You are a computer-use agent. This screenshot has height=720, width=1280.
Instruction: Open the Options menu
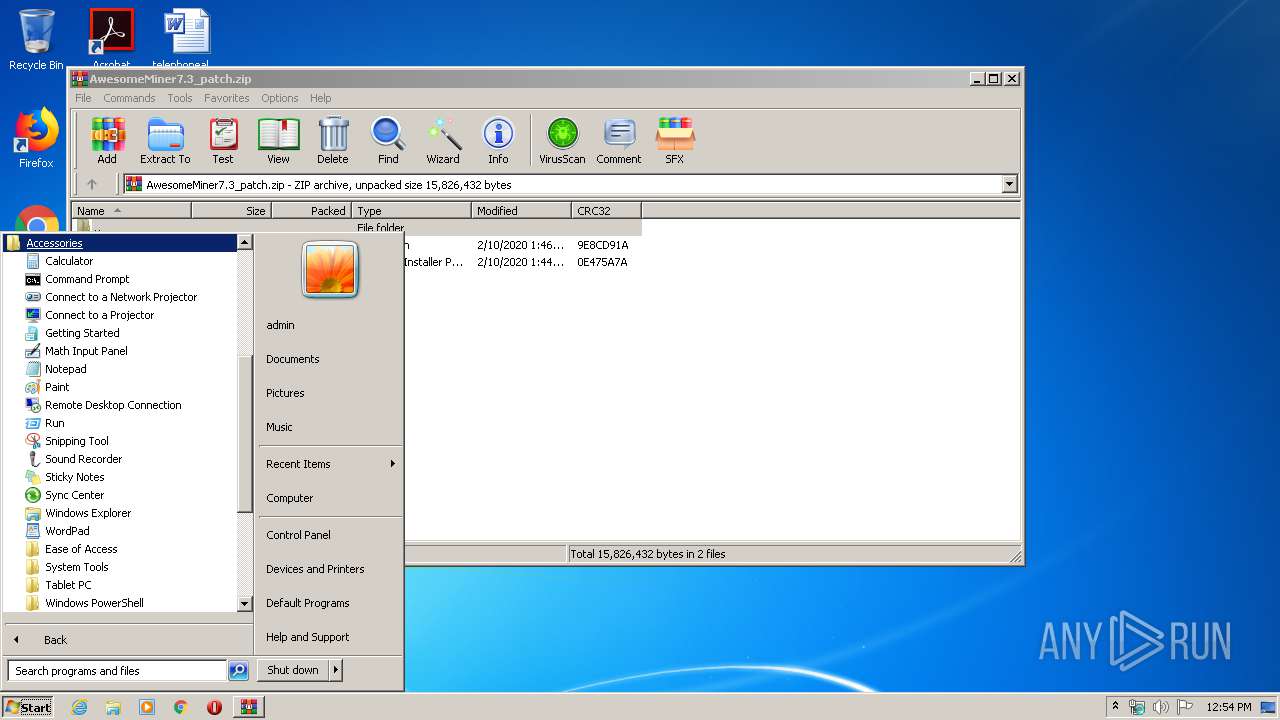(x=280, y=98)
